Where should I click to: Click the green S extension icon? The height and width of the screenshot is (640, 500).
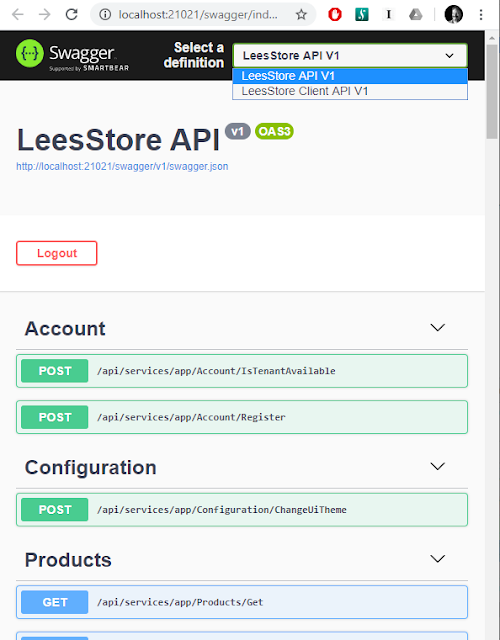point(362,15)
